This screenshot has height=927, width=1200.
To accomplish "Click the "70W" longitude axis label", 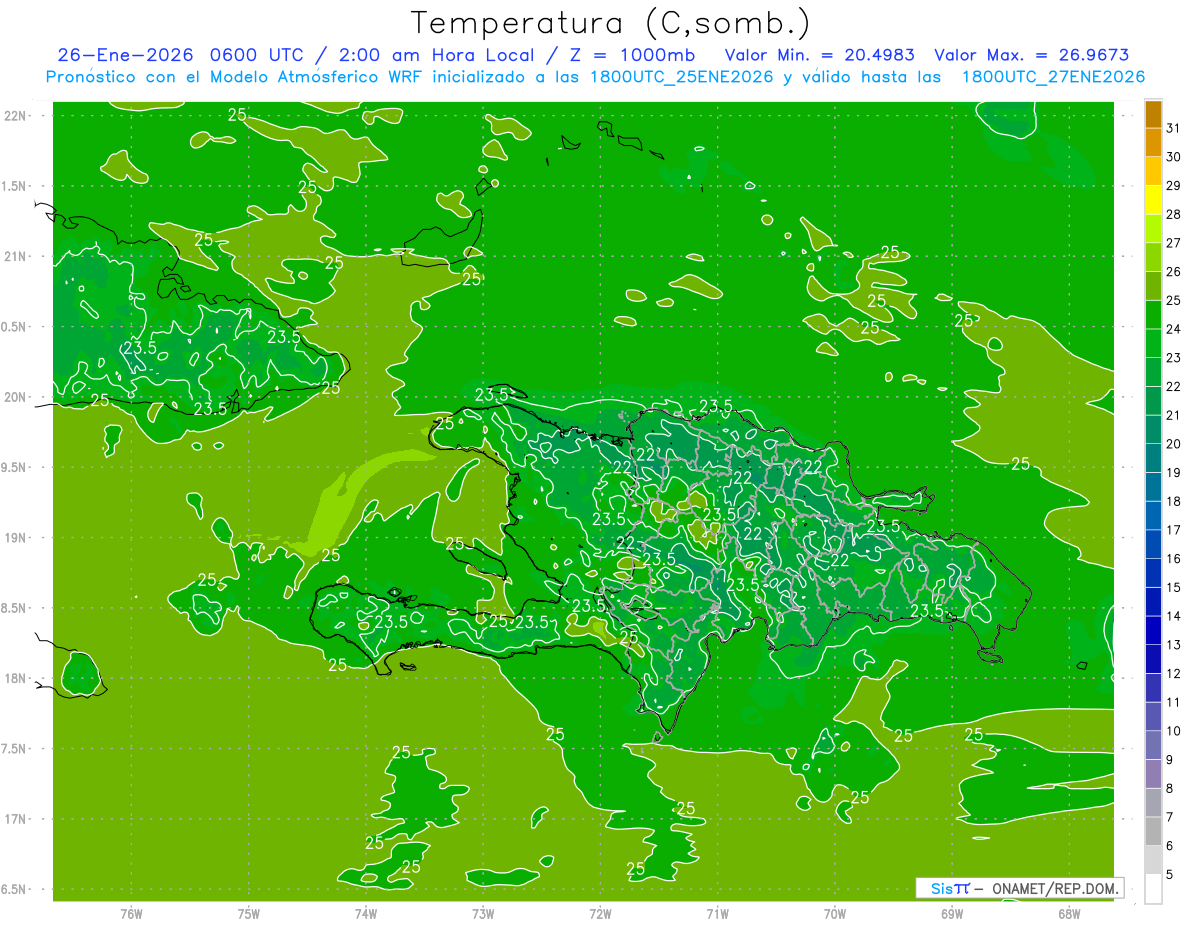I will (834, 914).
